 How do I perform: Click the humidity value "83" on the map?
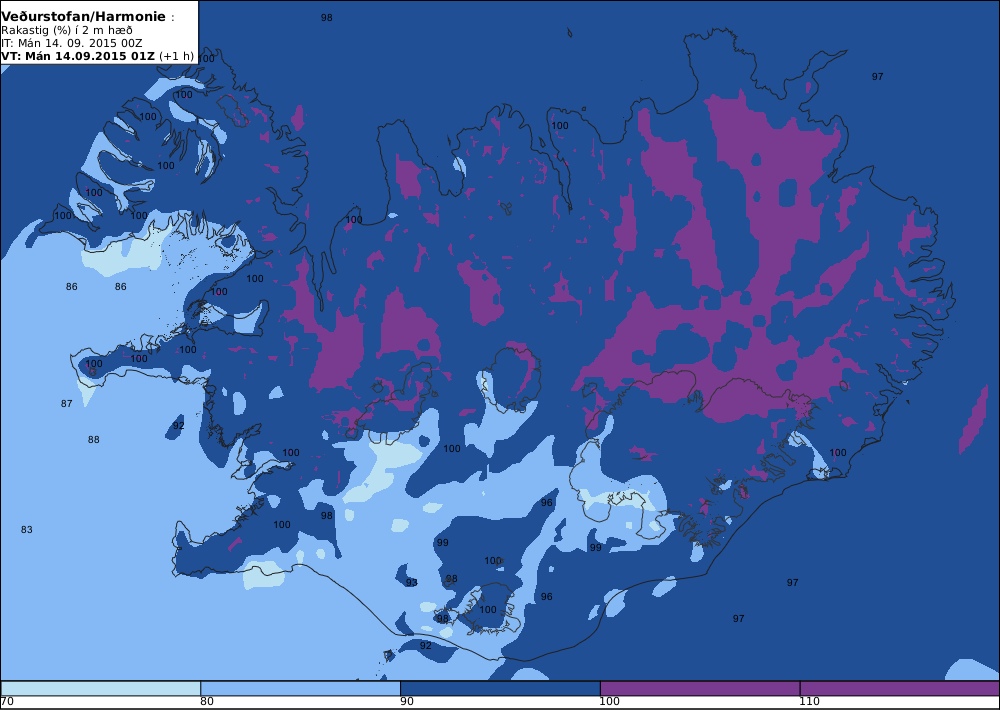point(27,529)
